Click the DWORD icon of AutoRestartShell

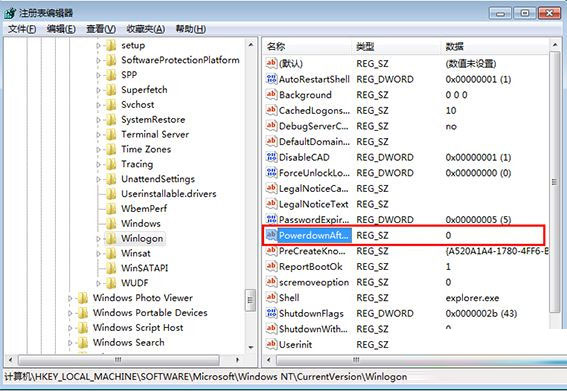[x=271, y=79]
